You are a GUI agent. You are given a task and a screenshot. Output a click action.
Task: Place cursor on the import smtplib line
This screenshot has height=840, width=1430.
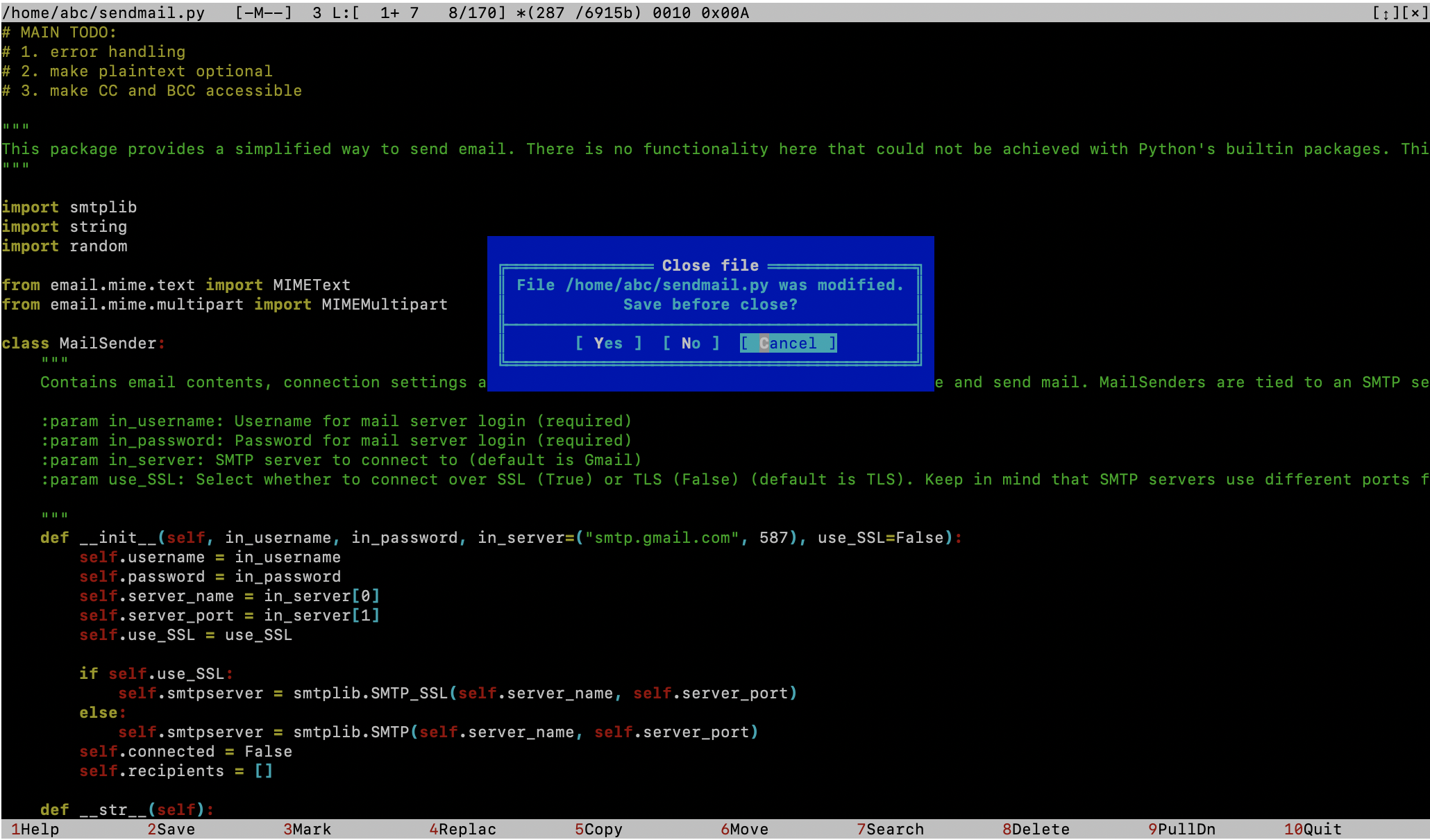point(69,207)
